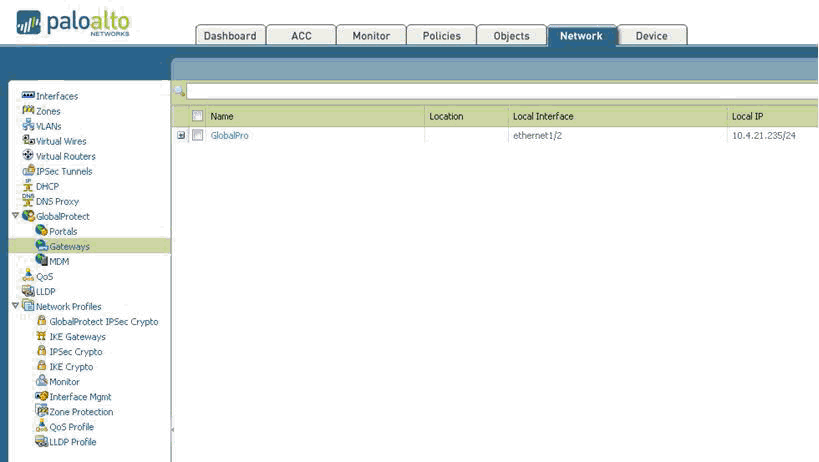Click the Virtual Routers icon

[x=28, y=156]
